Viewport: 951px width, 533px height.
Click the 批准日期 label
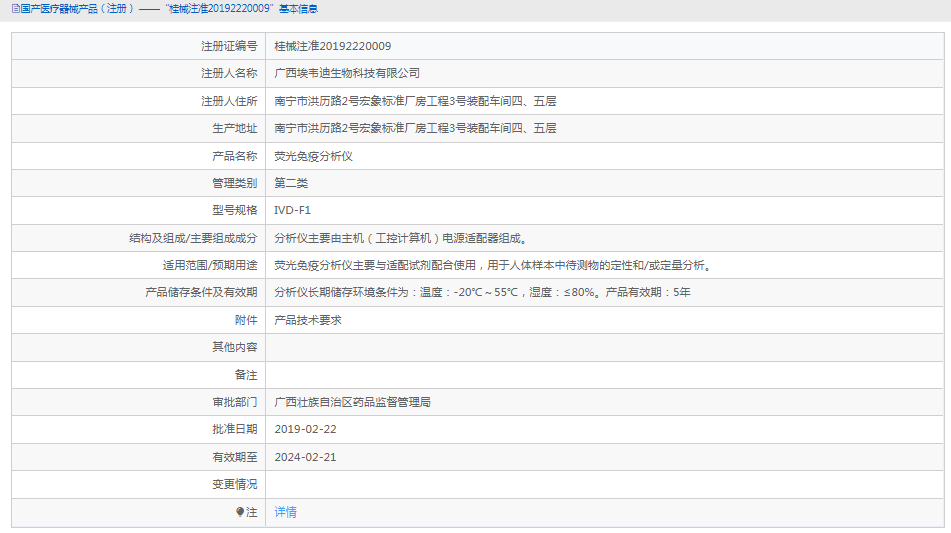click(235, 429)
